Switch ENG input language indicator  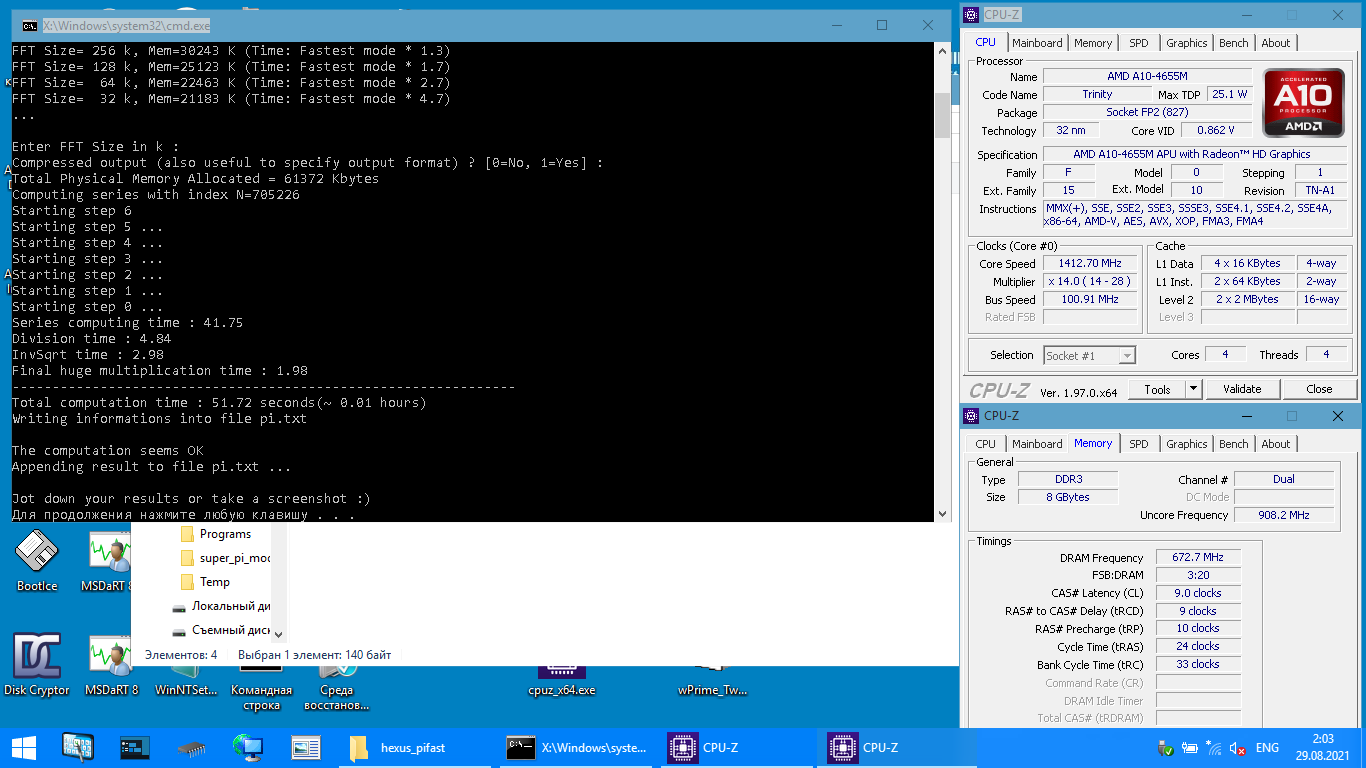[x=1267, y=748]
